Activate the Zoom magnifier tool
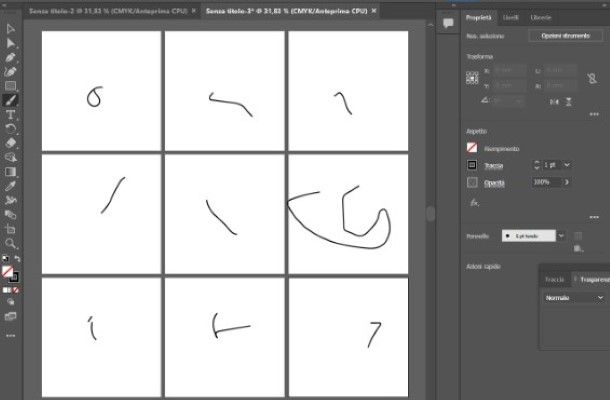Screen dimensions: 610x400 tap(11, 244)
